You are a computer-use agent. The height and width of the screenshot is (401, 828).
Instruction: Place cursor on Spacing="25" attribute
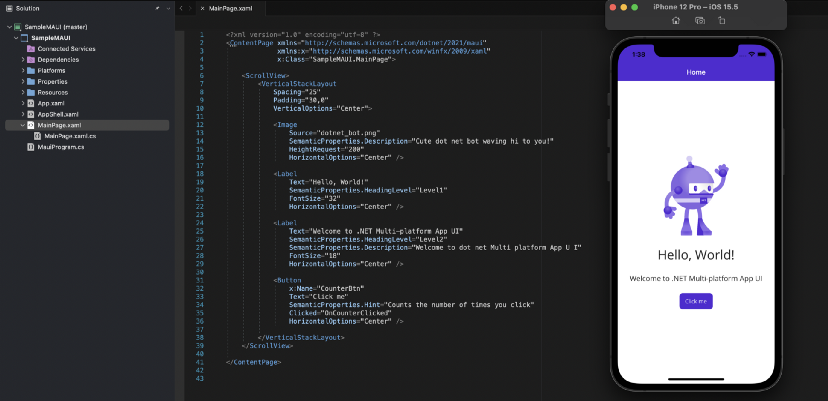(x=297, y=92)
